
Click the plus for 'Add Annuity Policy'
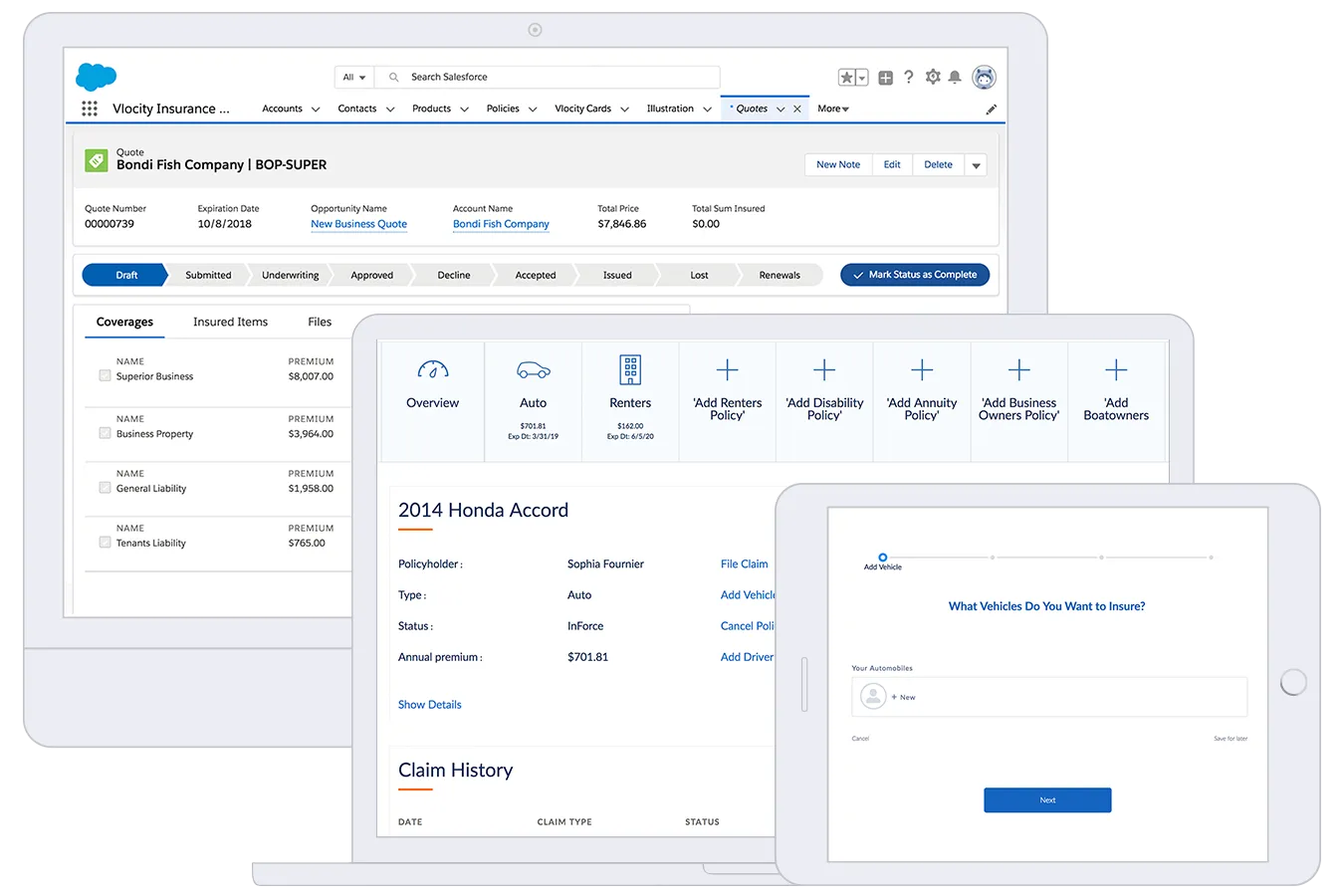click(922, 370)
